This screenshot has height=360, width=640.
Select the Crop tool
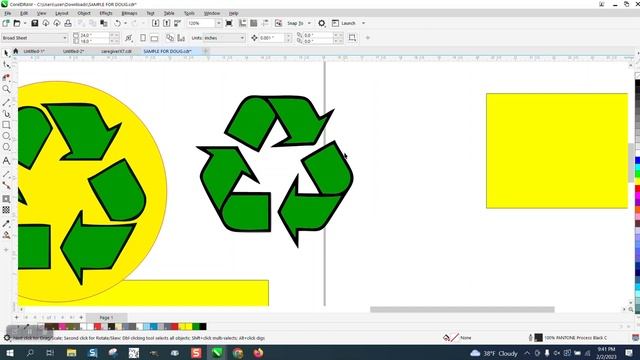[6, 77]
